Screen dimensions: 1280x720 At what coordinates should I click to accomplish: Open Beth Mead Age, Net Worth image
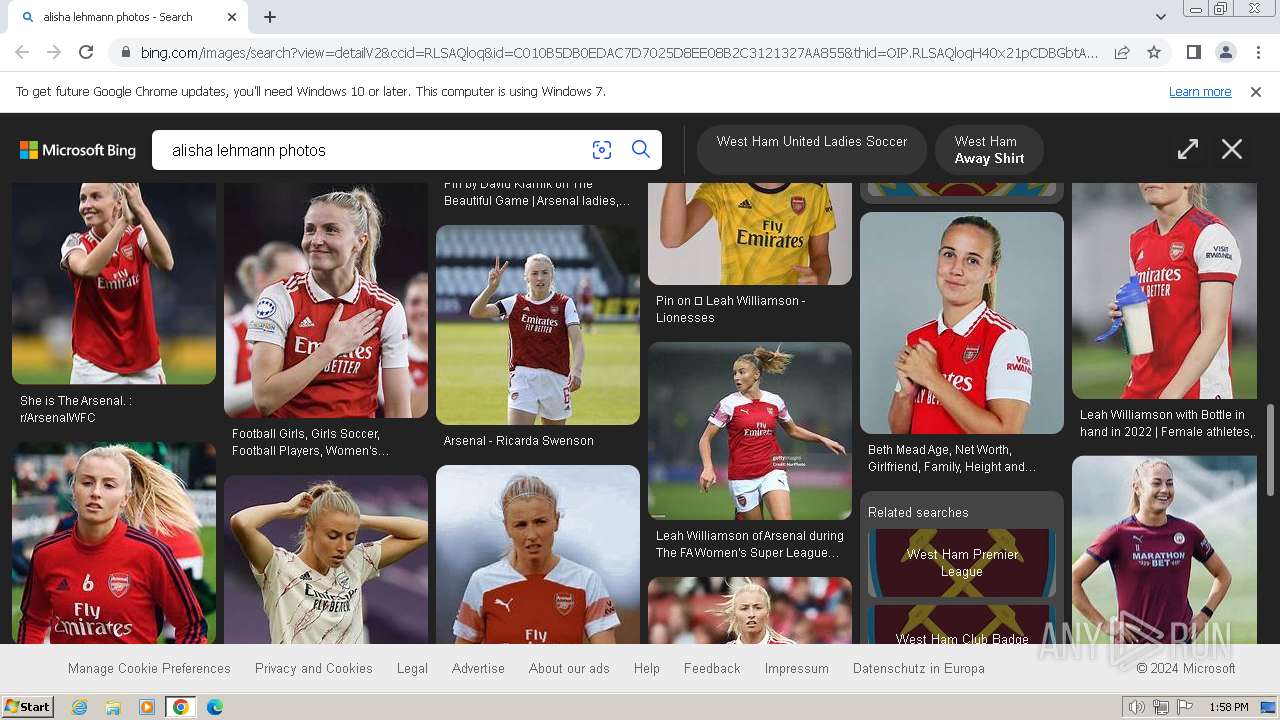click(962, 323)
